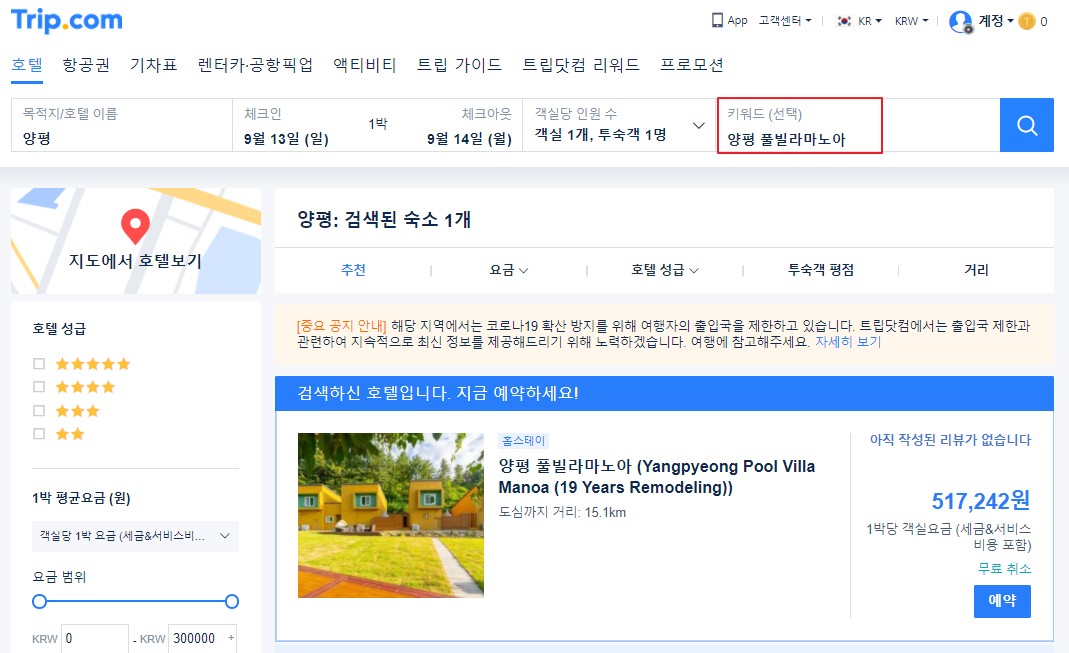Click the 체크인 date 9월 13일
The image size is (1069, 653).
[x=286, y=139]
